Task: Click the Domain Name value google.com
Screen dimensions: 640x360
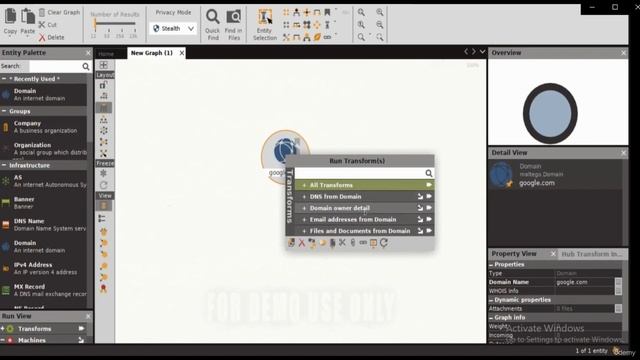Action: [572, 282]
